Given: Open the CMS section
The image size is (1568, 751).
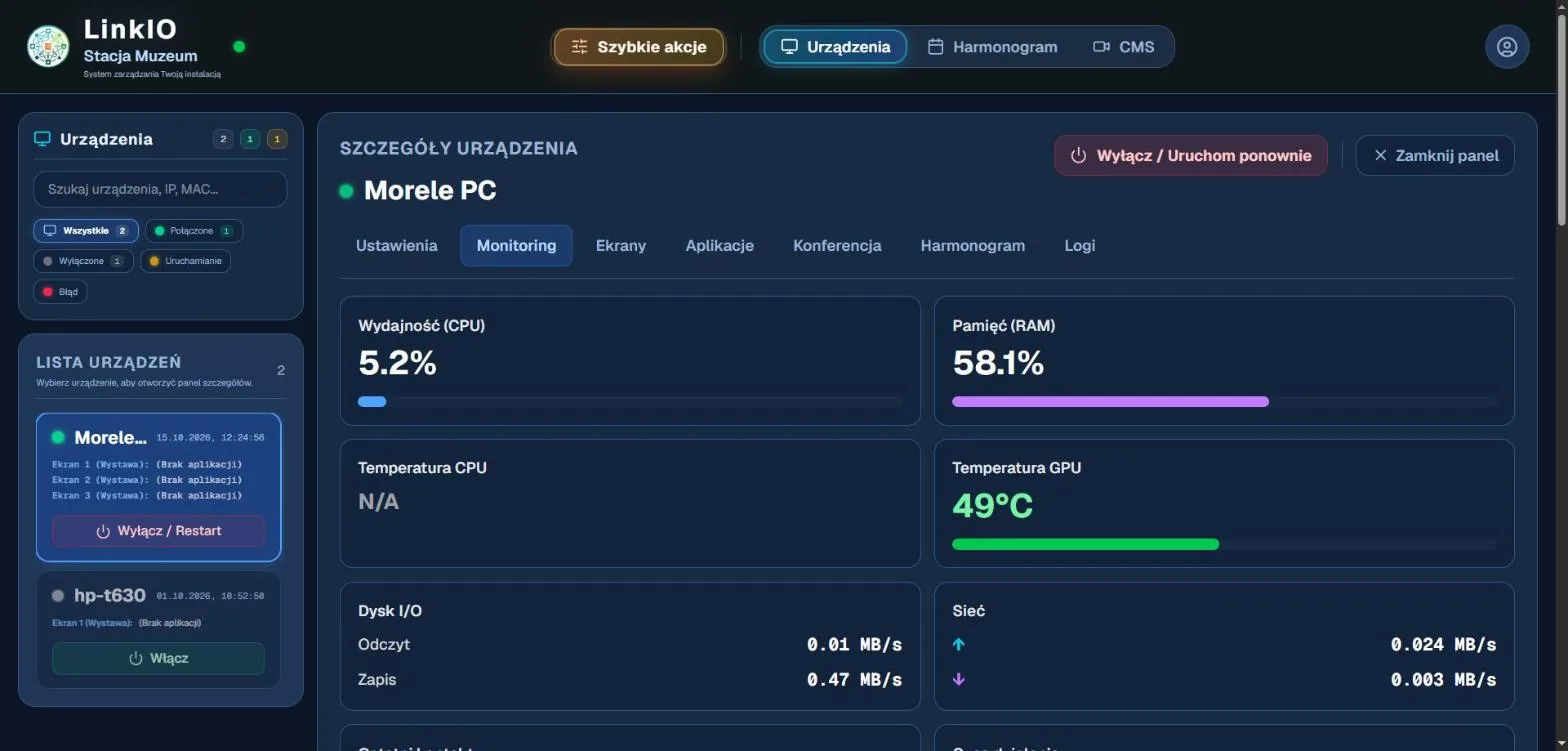Looking at the screenshot, I should pyautogui.click(x=1123, y=47).
